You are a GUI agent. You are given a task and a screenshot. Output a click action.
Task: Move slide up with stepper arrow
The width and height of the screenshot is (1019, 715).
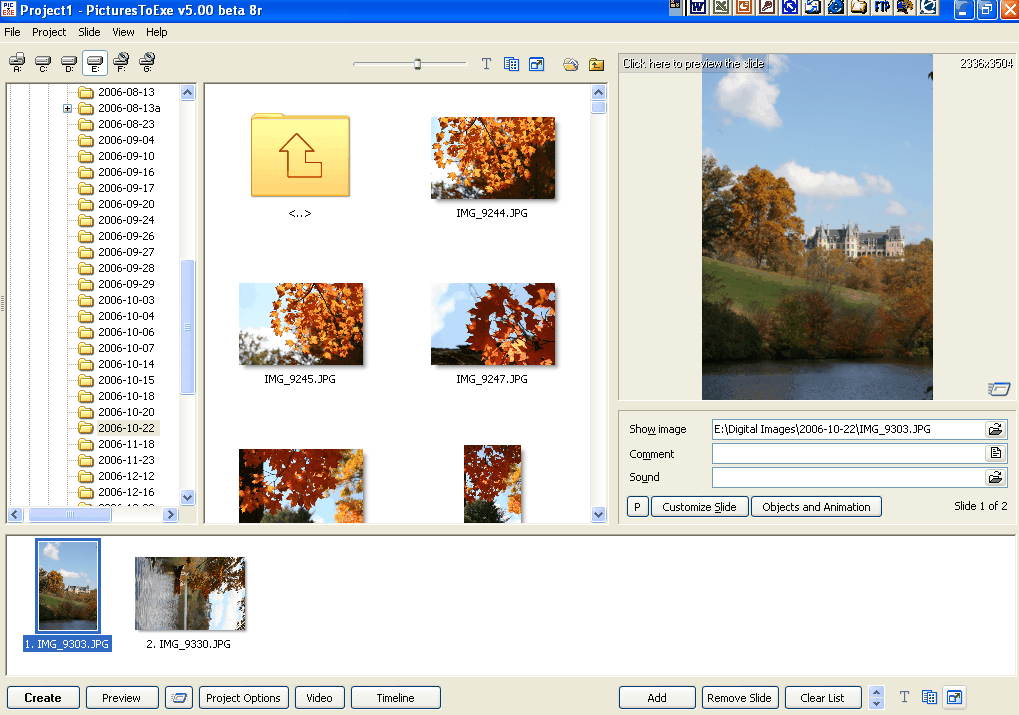click(x=876, y=693)
